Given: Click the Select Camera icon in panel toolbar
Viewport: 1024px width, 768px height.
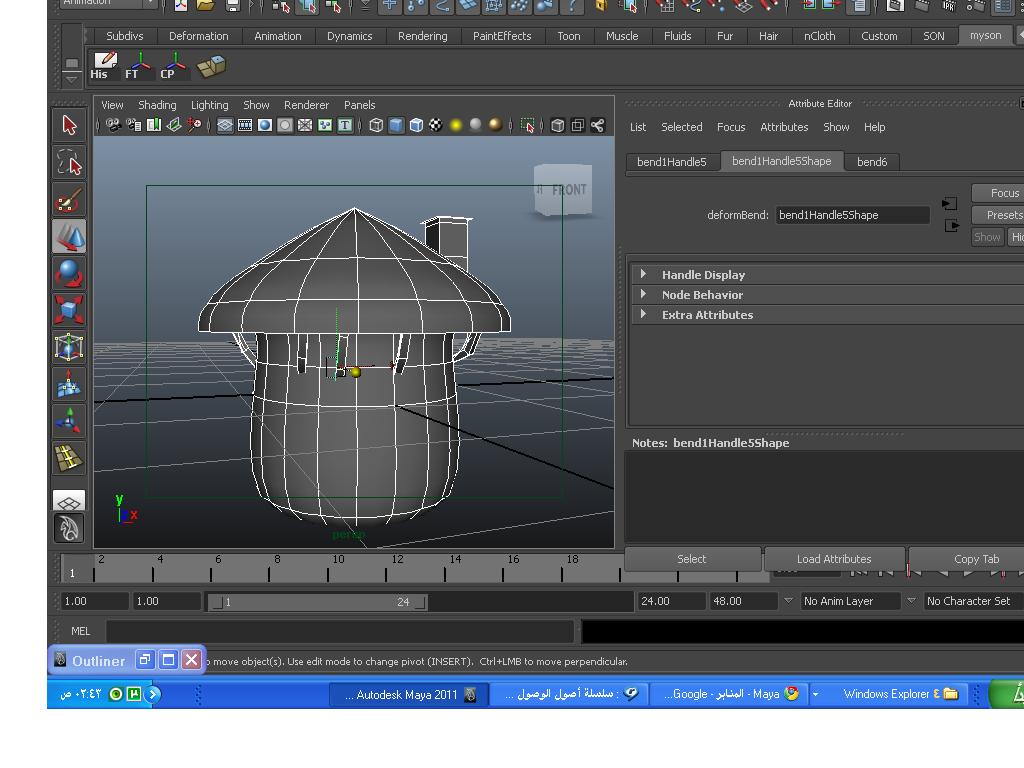Looking at the screenshot, I should pos(114,125).
